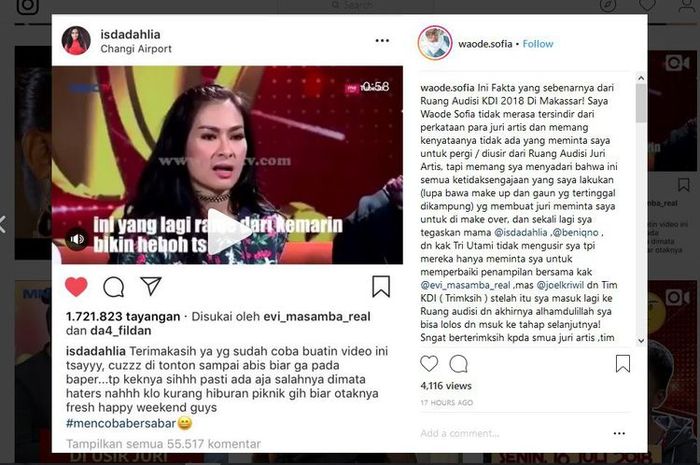Viewport: 700px width, 465px height.
Task: Click scrollbar down arrow in caption panel
Action: coord(641,340)
